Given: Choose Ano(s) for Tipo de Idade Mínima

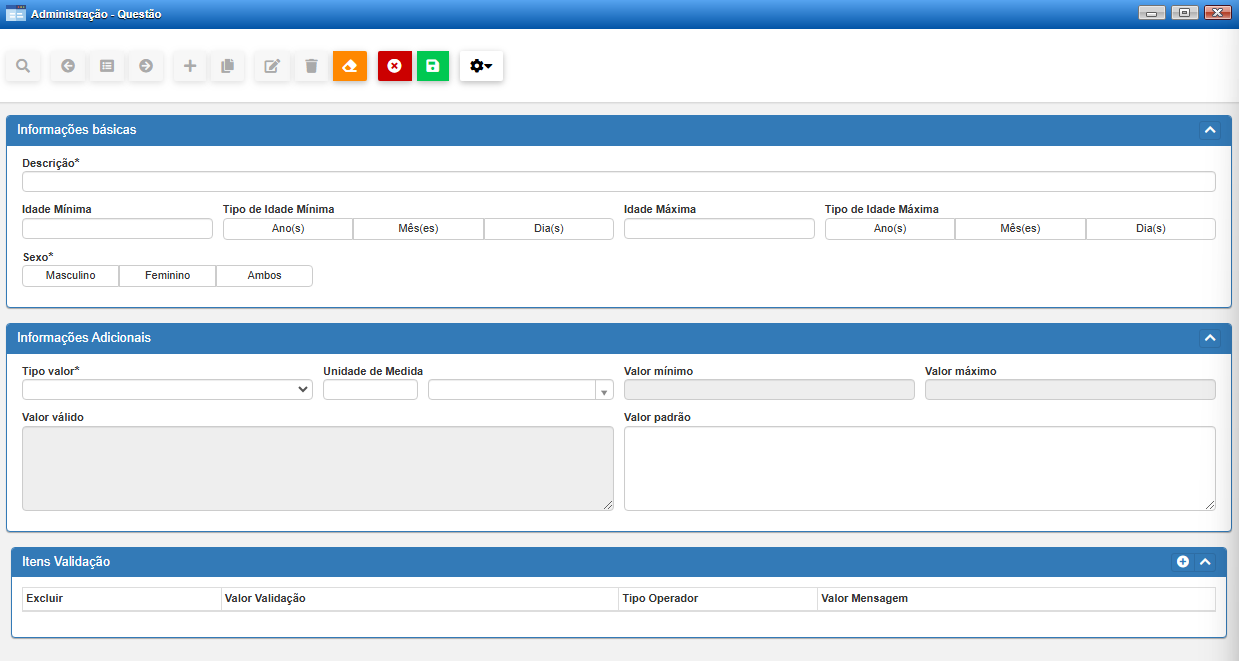Looking at the screenshot, I should pyautogui.click(x=288, y=229).
